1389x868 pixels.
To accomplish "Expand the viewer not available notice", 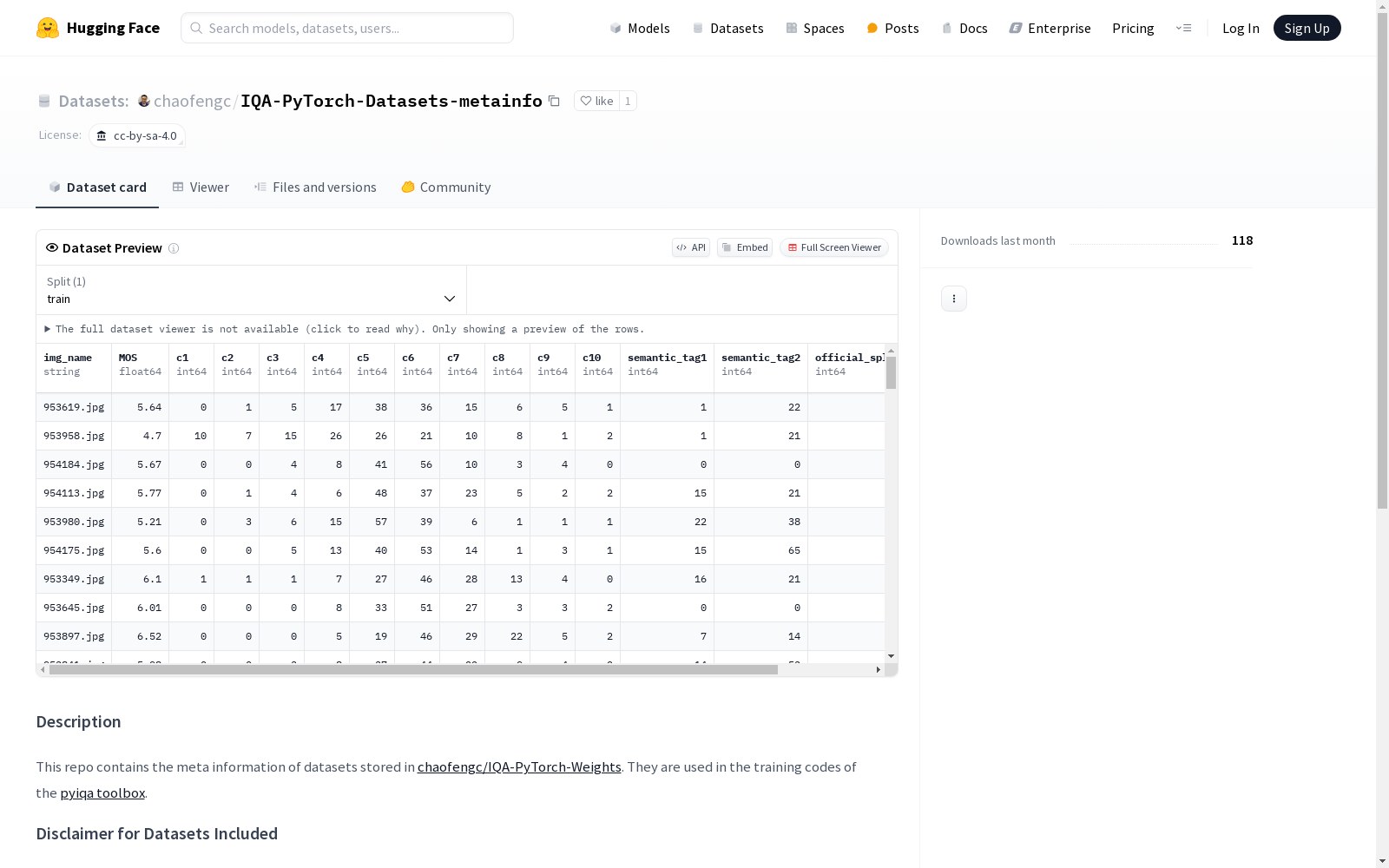I will [x=344, y=329].
